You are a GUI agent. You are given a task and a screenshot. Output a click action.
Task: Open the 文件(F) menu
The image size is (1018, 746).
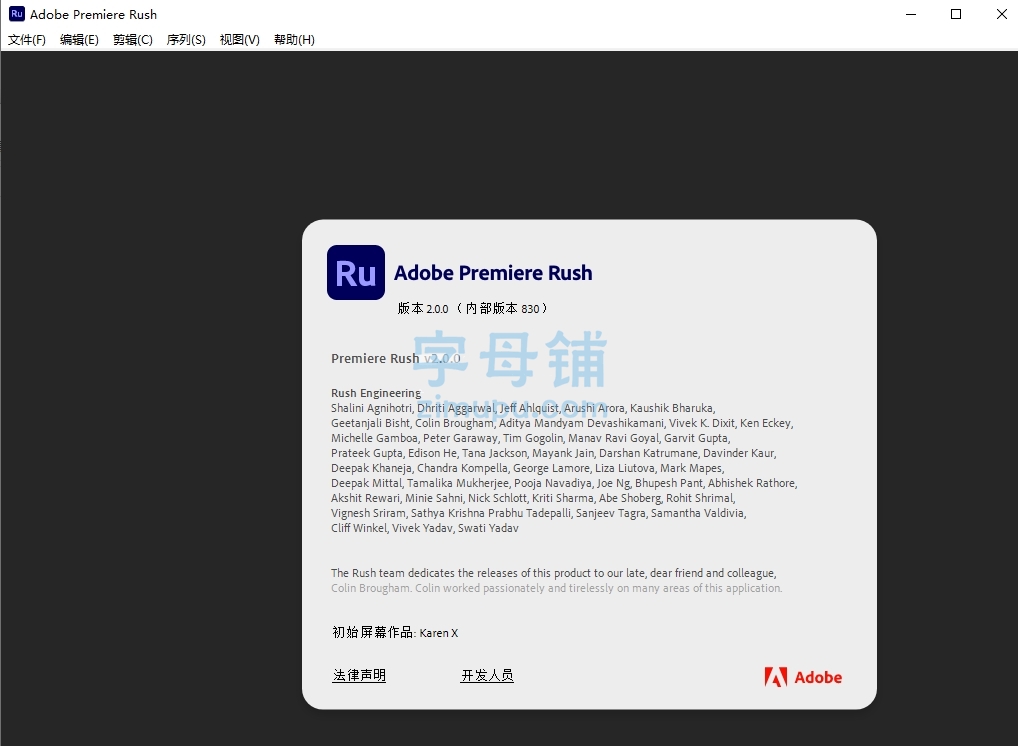27,40
